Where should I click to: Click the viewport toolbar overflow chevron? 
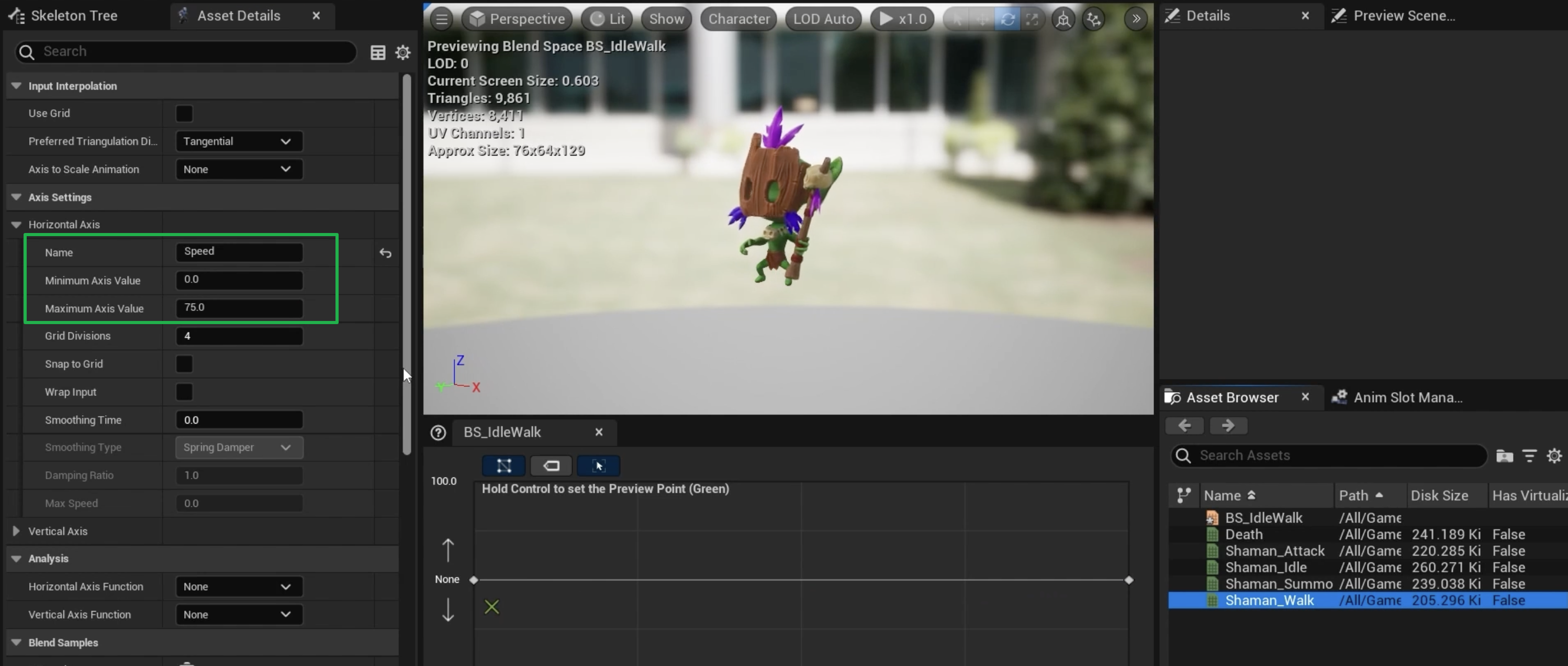pos(1136,19)
